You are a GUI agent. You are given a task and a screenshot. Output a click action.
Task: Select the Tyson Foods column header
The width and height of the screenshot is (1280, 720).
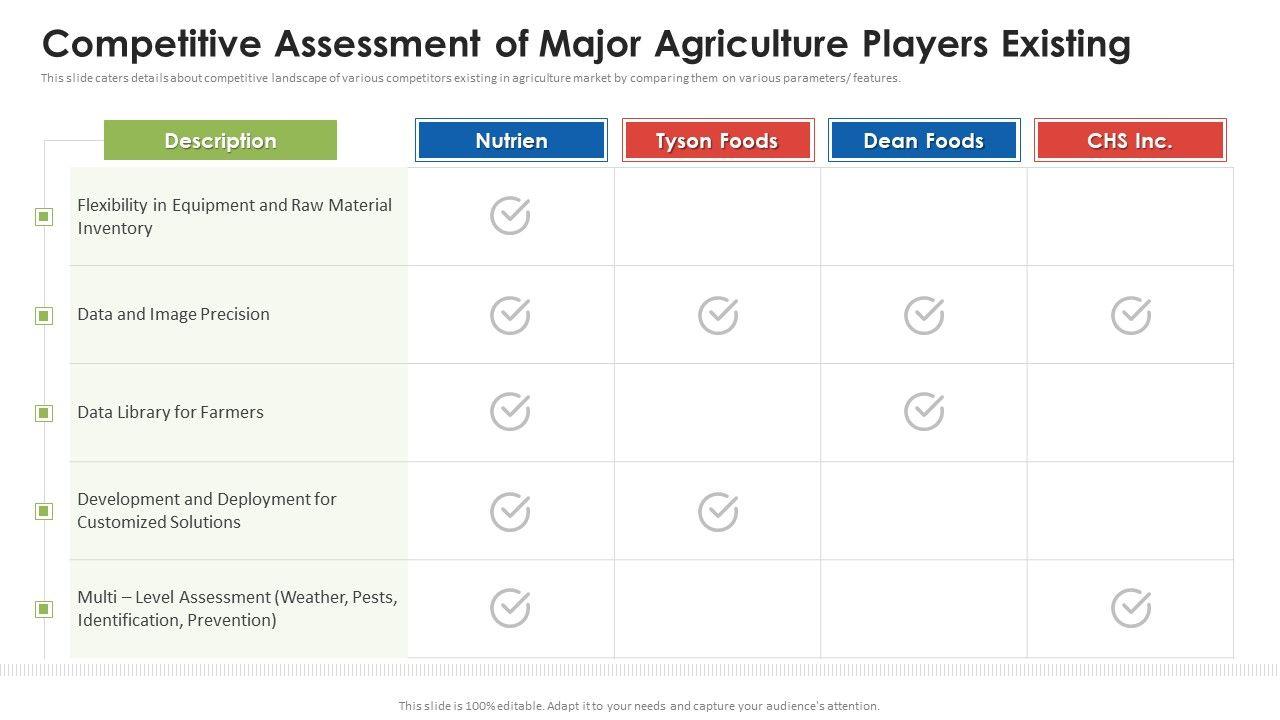(717, 141)
